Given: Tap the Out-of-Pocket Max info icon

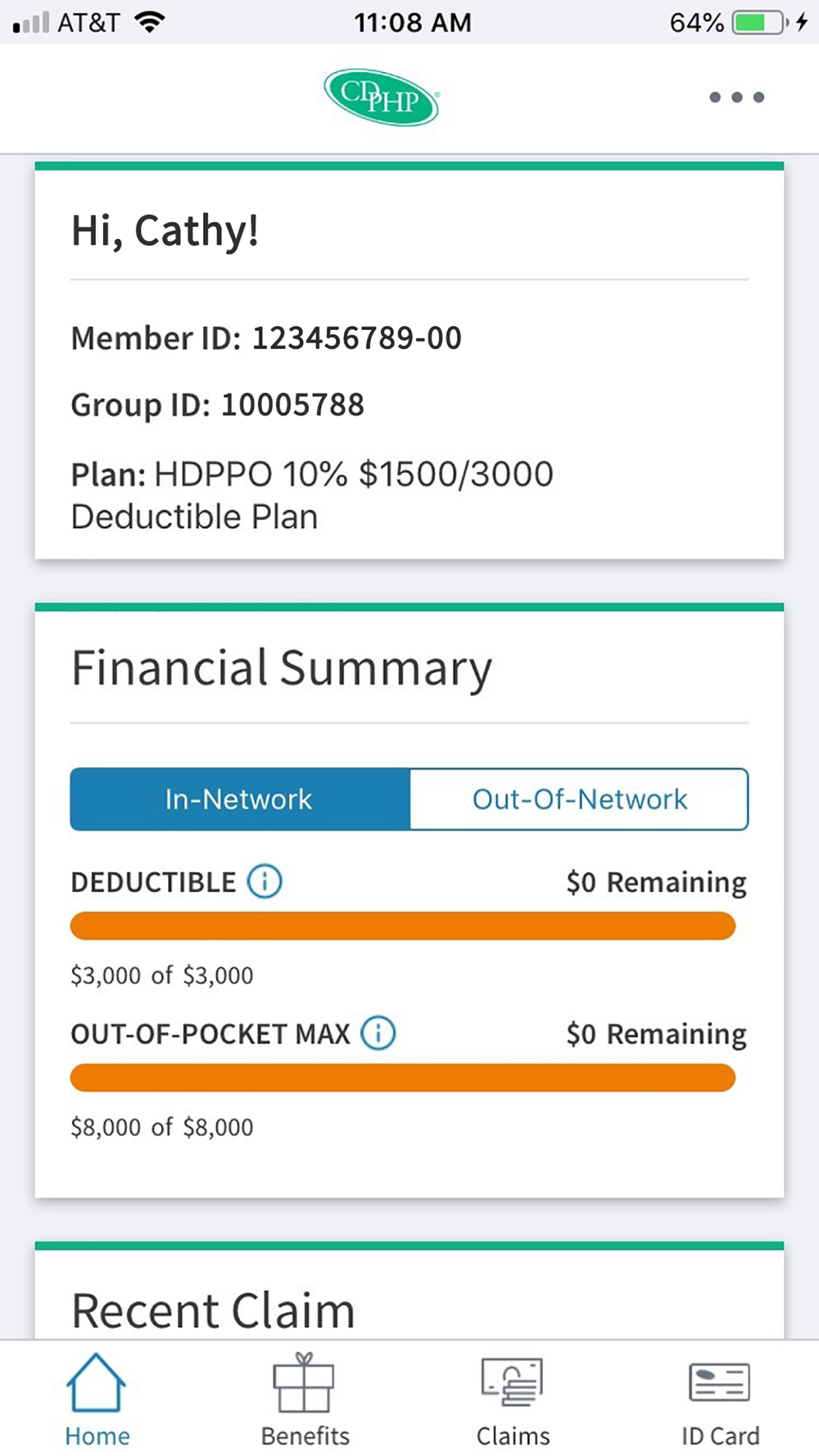Looking at the screenshot, I should click(x=378, y=1033).
